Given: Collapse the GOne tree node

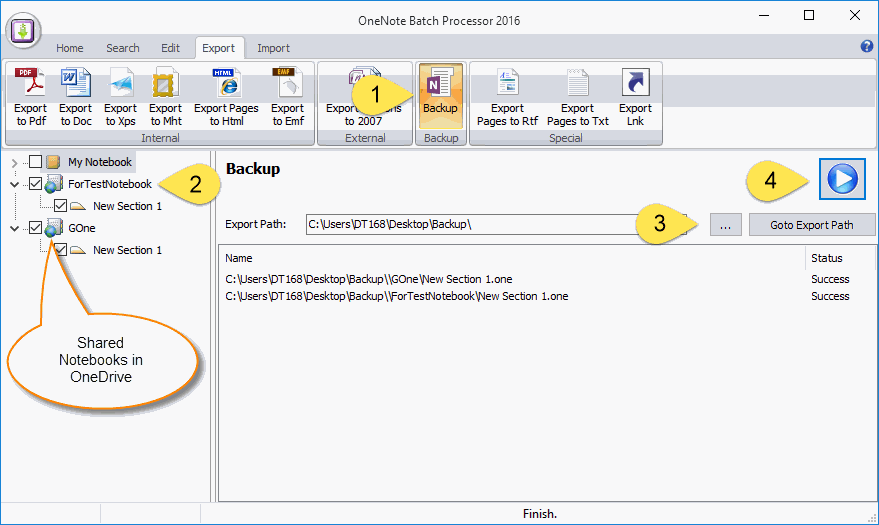Looking at the screenshot, I should (x=15, y=229).
